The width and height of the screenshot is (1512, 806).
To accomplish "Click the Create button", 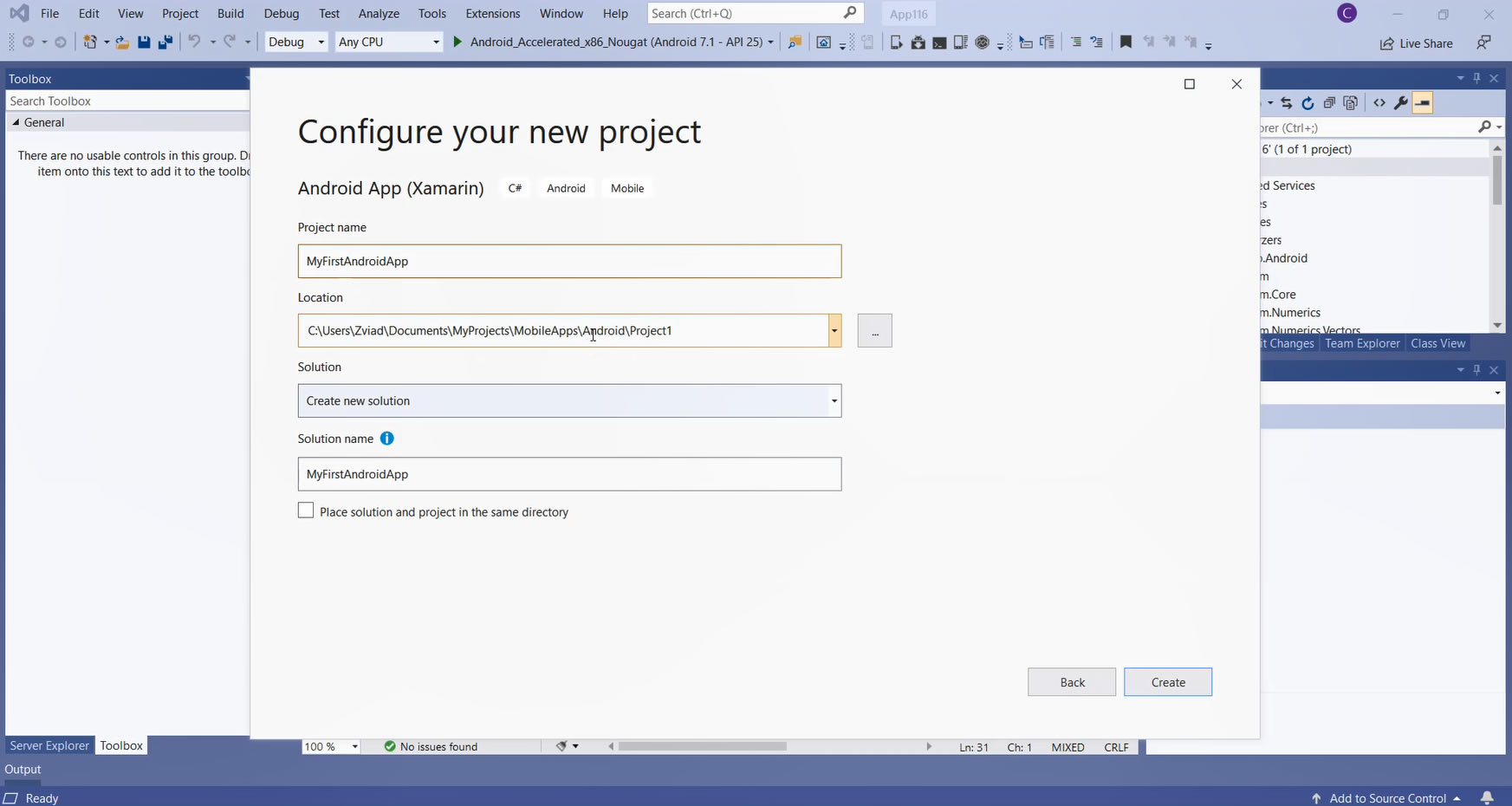I will coord(1167,682).
